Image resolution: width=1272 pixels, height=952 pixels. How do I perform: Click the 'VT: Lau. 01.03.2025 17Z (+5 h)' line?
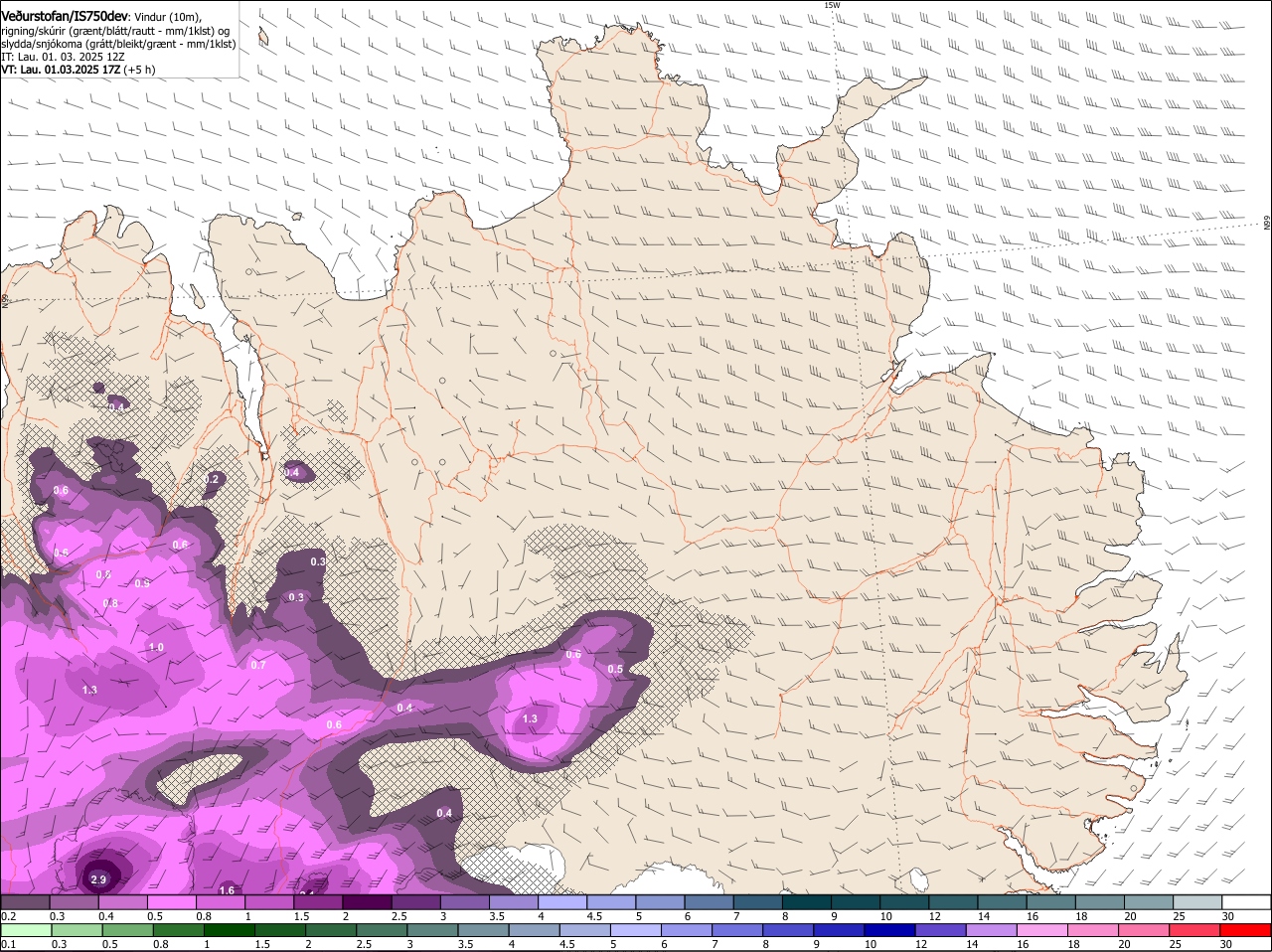78,70
